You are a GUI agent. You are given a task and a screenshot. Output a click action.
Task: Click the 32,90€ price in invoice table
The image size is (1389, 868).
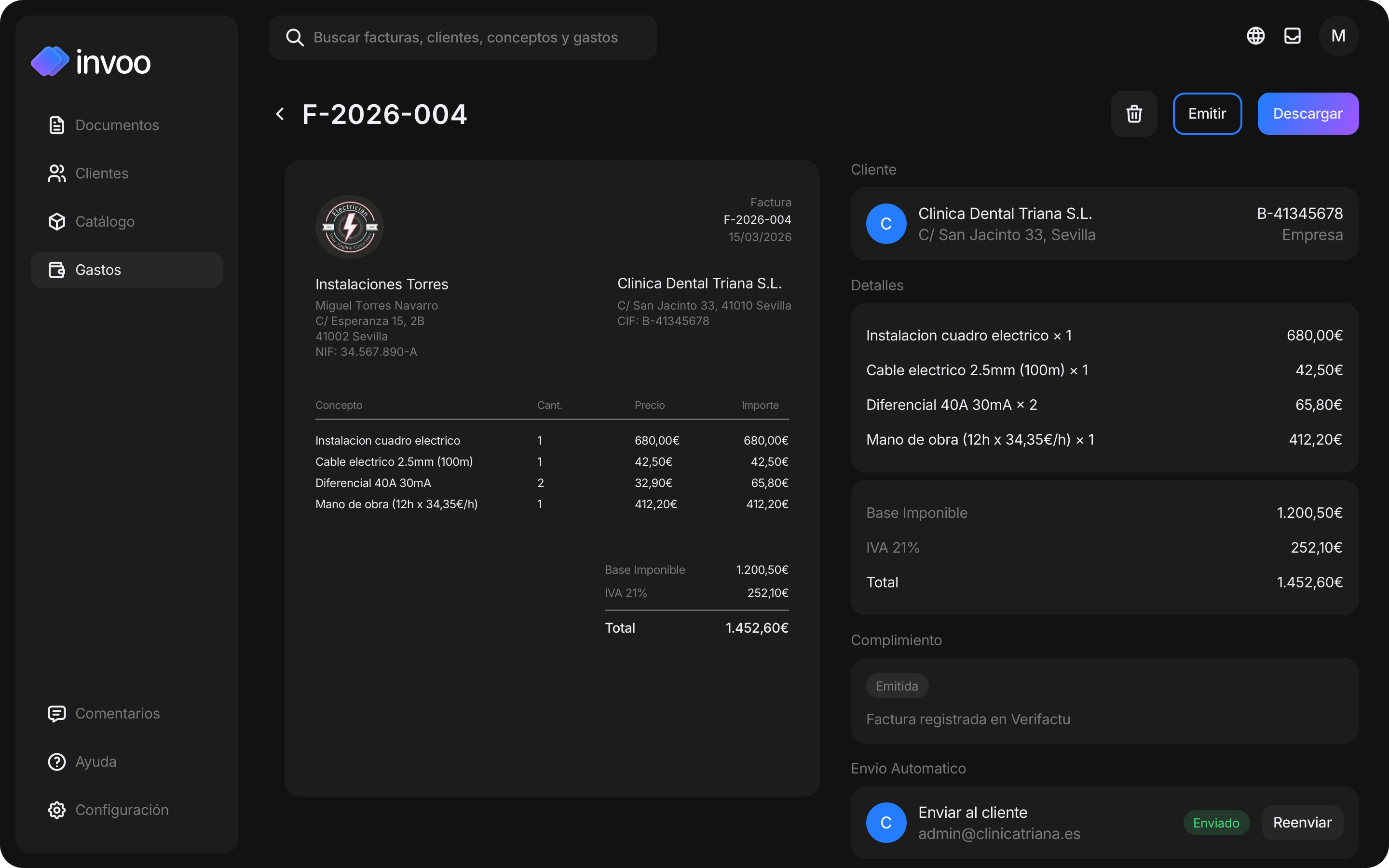653,483
